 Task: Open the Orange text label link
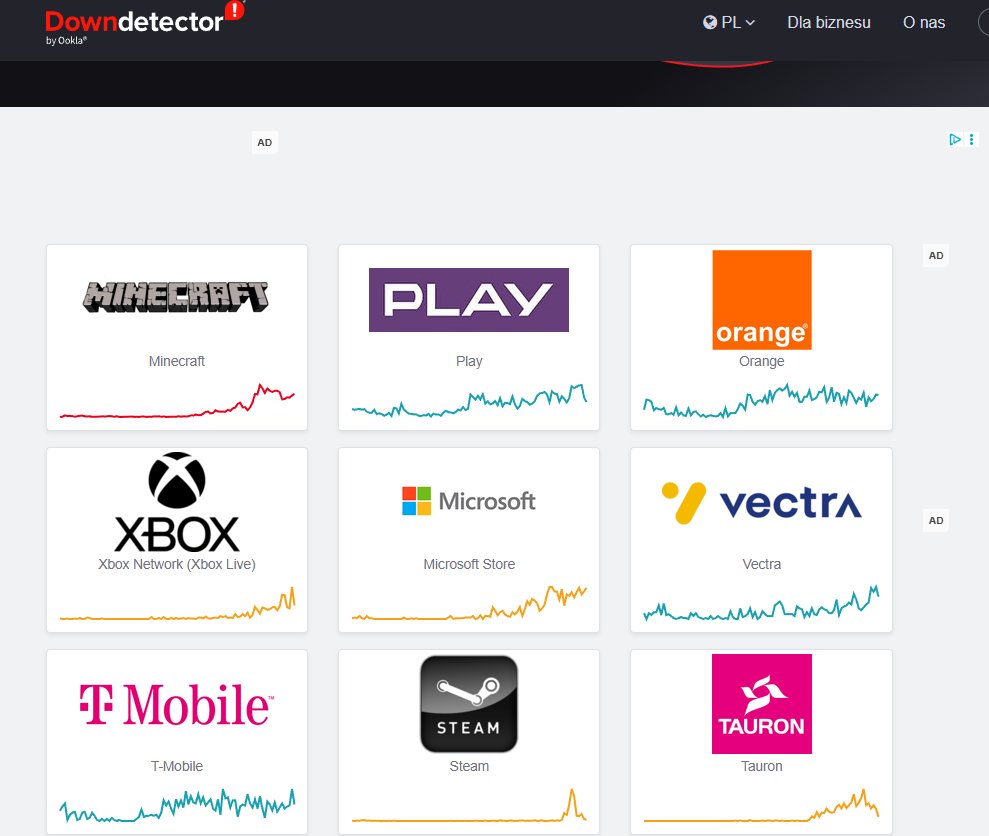762,361
